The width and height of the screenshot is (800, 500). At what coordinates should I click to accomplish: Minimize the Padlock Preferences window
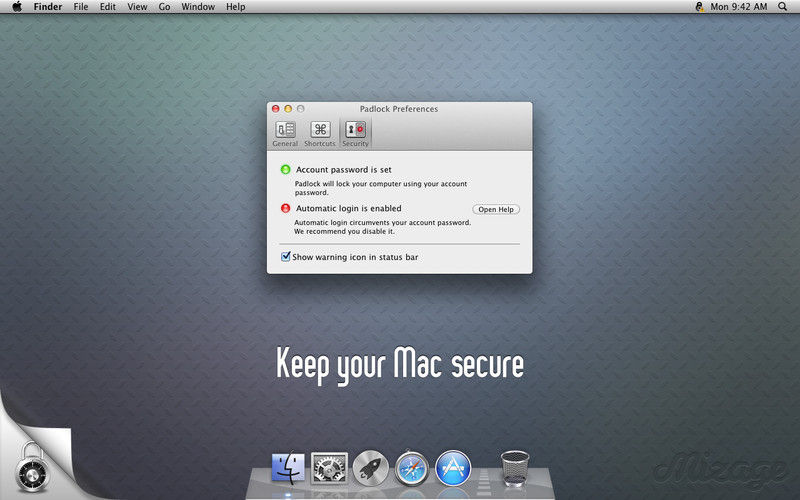[x=288, y=109]
